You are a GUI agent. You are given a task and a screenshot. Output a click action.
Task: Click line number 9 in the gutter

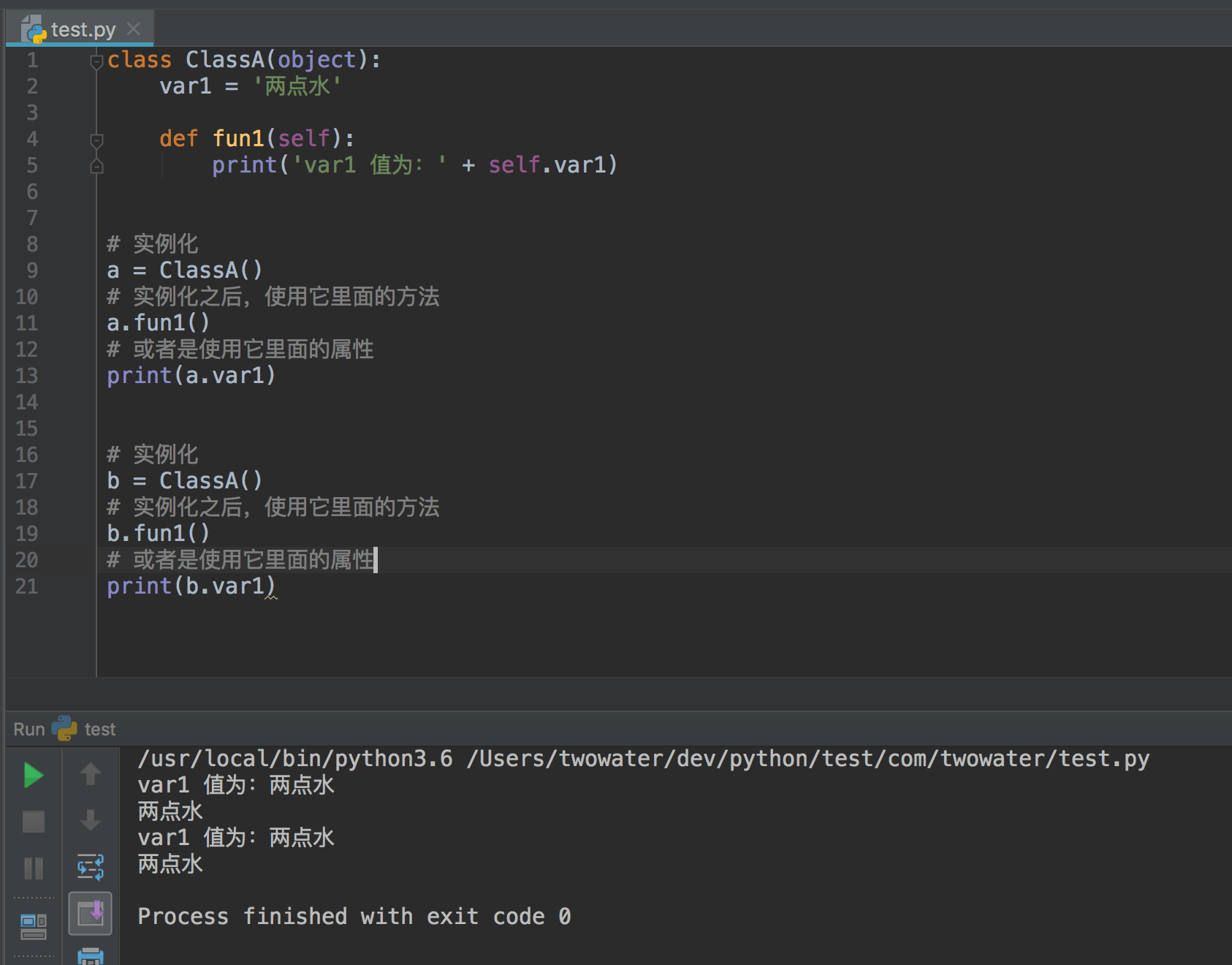coord(32,270)
